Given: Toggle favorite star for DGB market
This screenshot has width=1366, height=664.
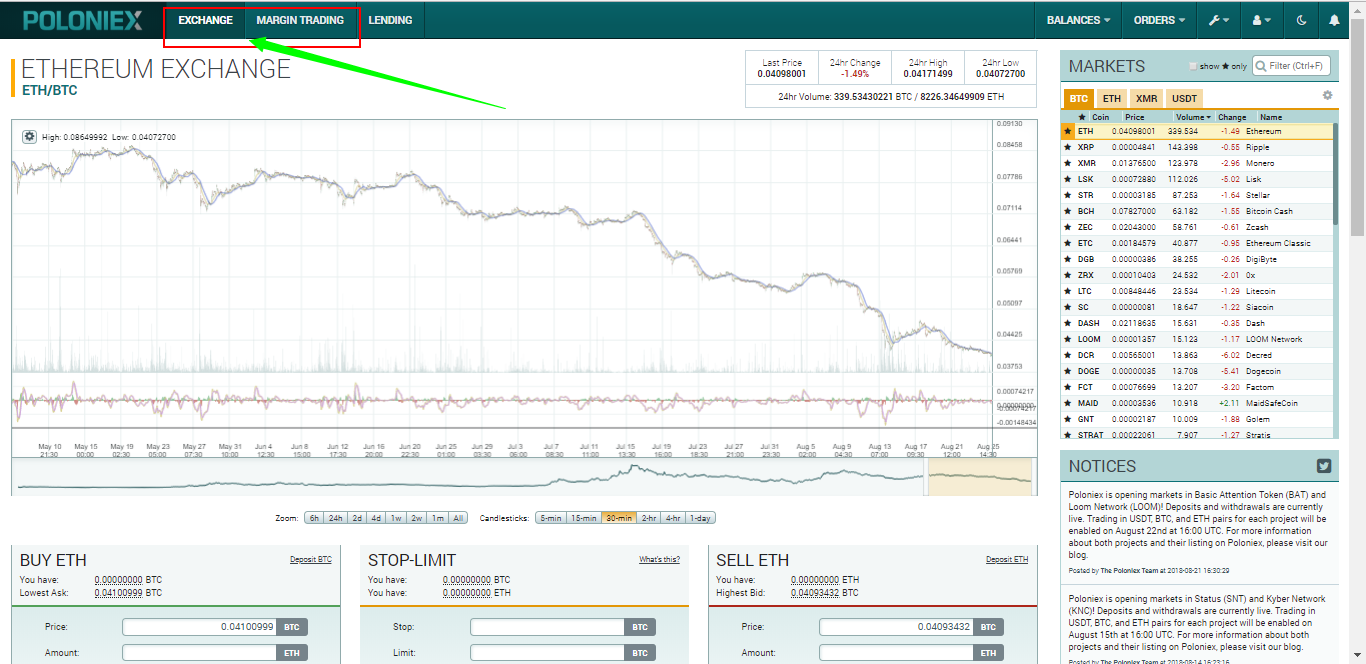Looking at the screenshot, I should coord(1068,259).
